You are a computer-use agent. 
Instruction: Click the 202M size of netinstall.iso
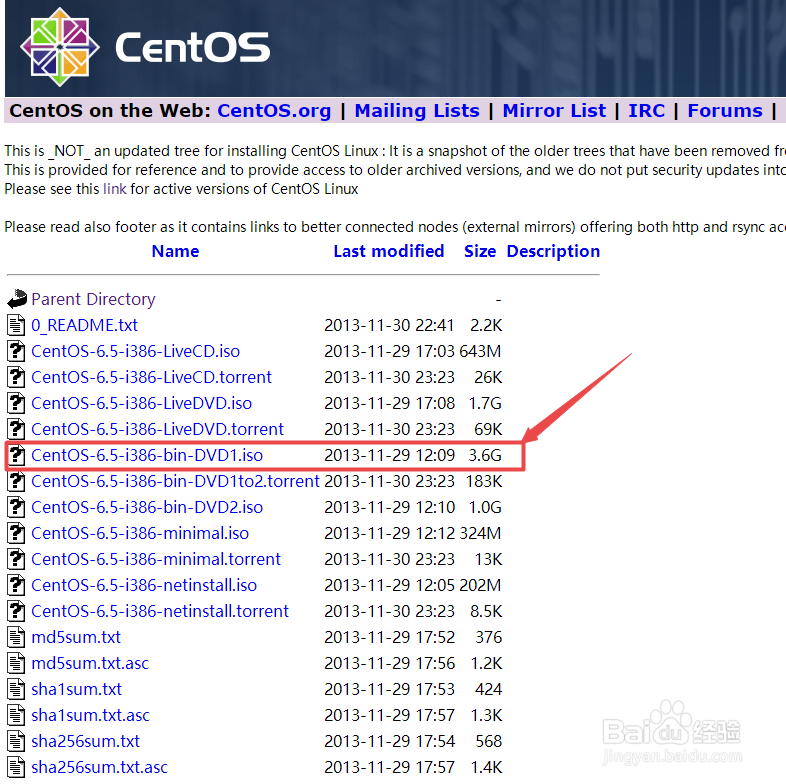click(x=480, y=586)
